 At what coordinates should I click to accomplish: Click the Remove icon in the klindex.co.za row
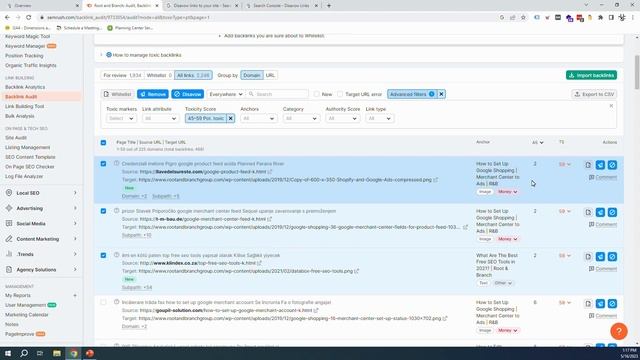click(x=600, y=256)
